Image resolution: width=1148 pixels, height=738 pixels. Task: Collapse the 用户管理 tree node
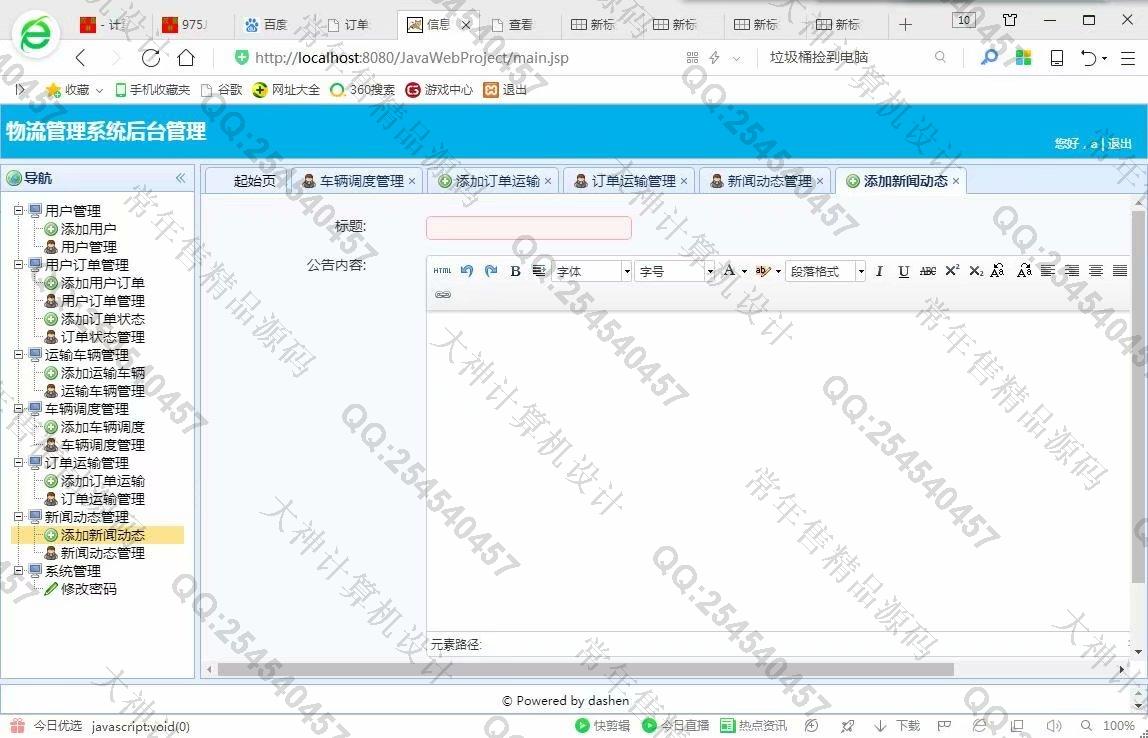[18, 211]
